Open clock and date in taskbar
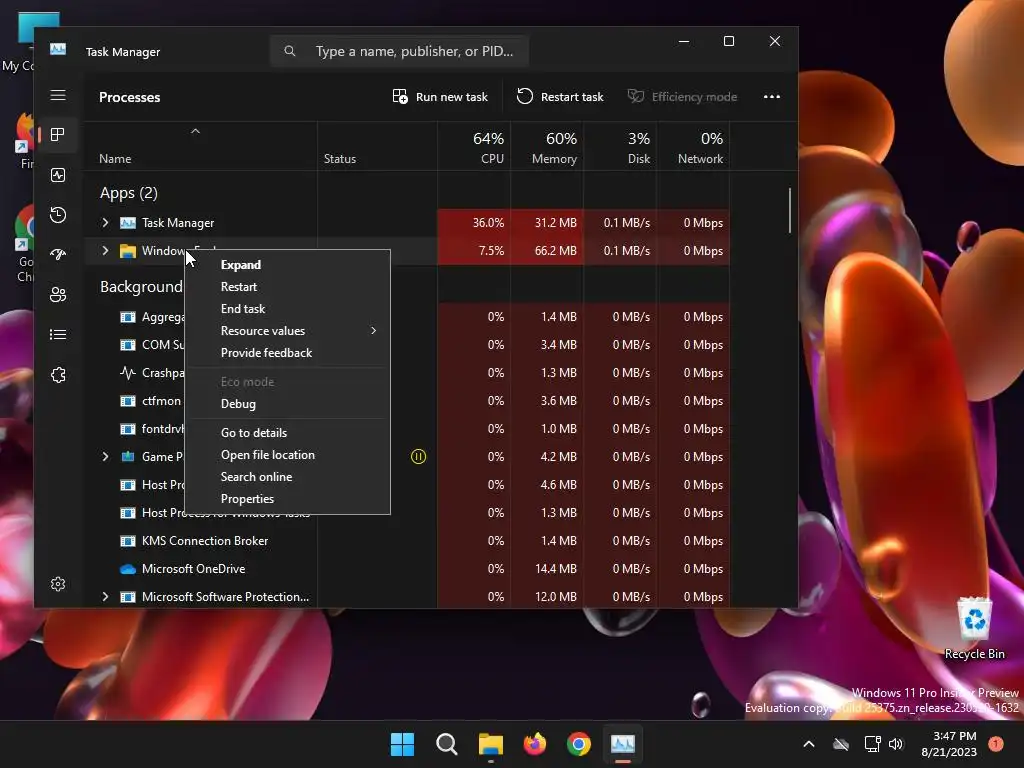Screen dimensions: 1024x768 point(948,744)
